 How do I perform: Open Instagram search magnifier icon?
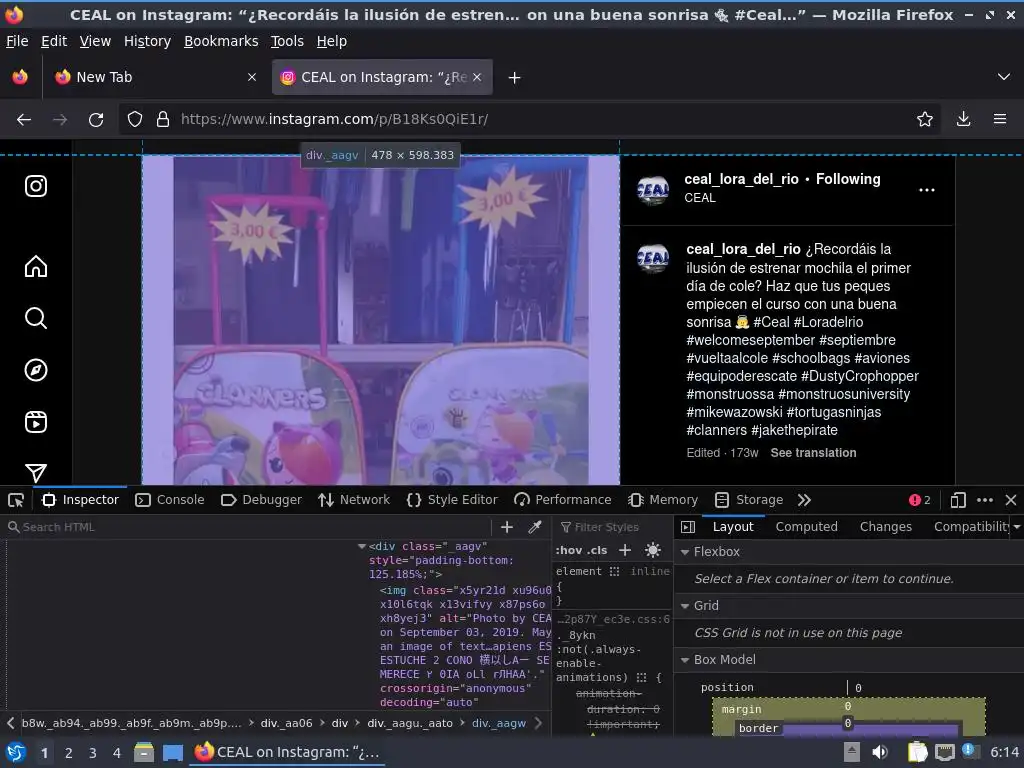[x=36, y=318]
